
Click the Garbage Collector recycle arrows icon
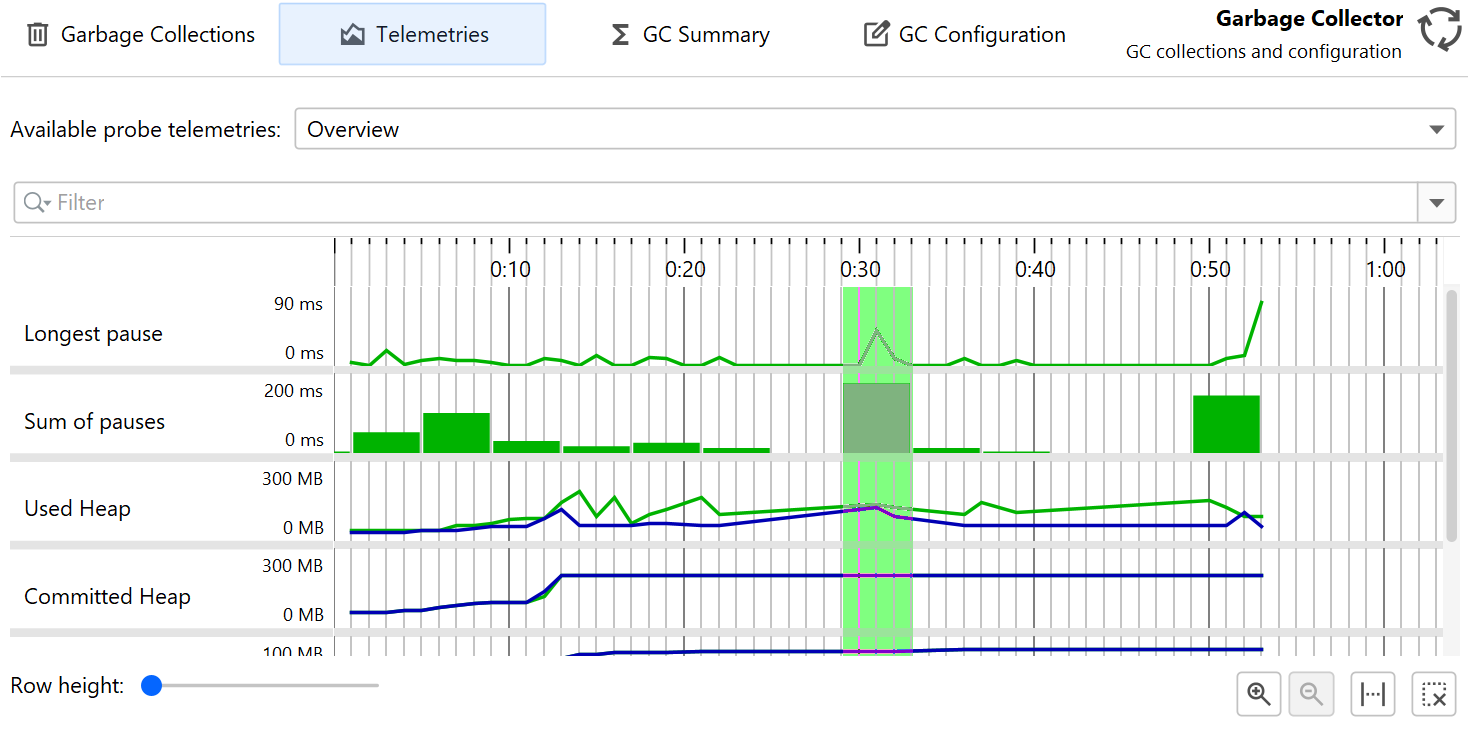click(x=1440, y=30)
